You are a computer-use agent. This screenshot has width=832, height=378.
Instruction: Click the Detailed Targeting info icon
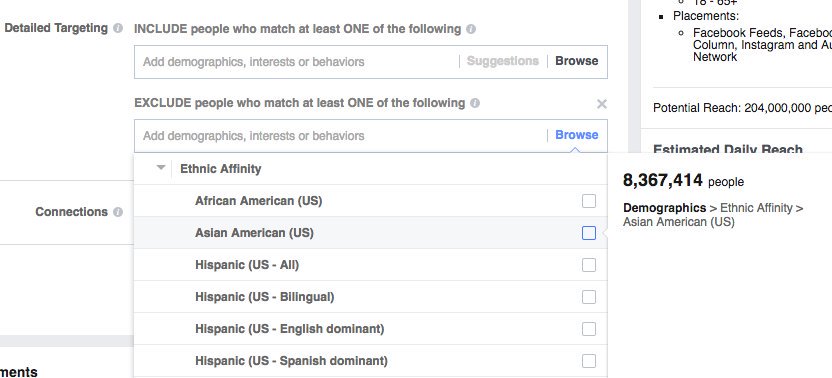[118, 28]
